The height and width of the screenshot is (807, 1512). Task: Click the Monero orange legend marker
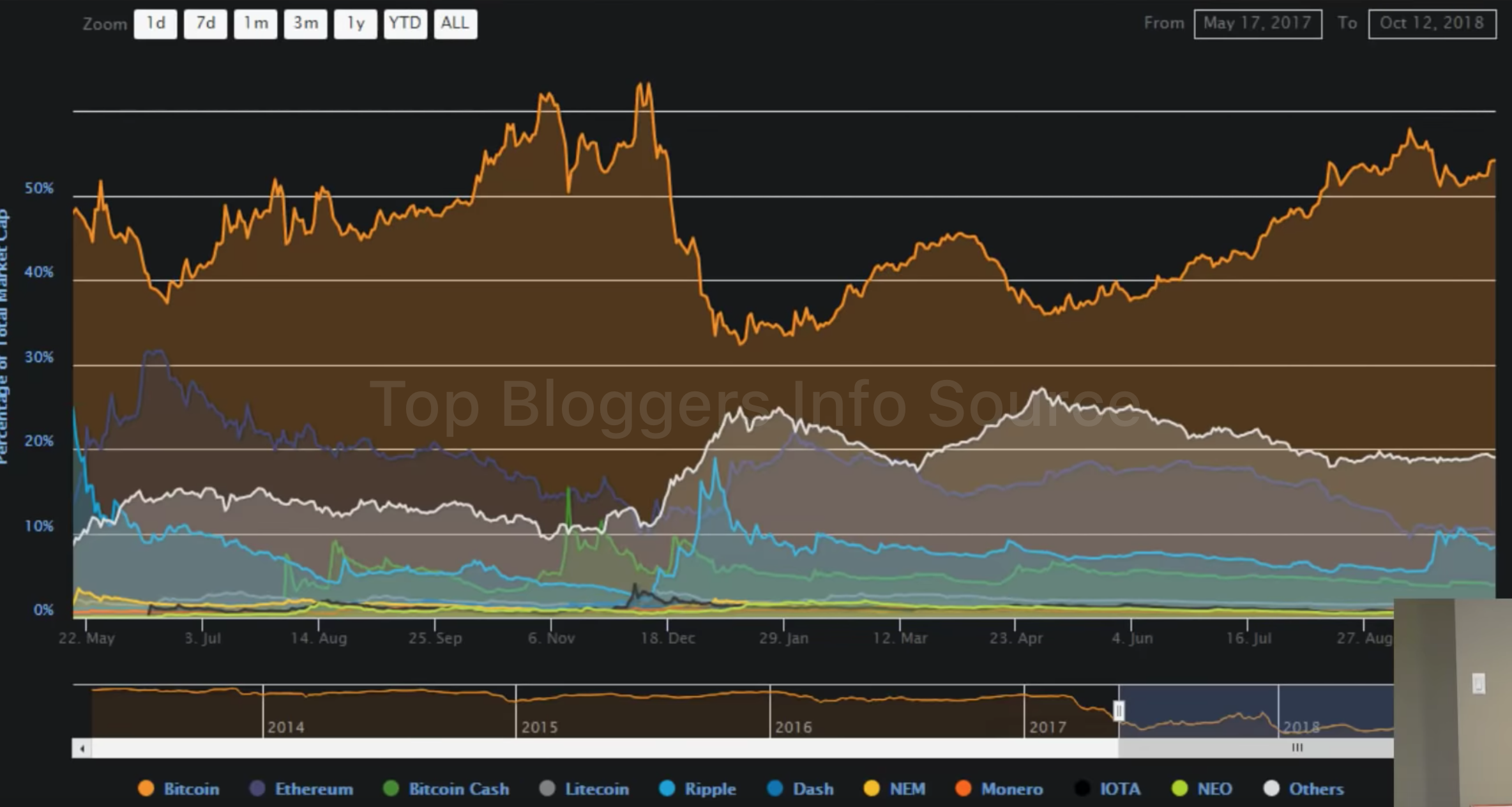pos(963,788)
